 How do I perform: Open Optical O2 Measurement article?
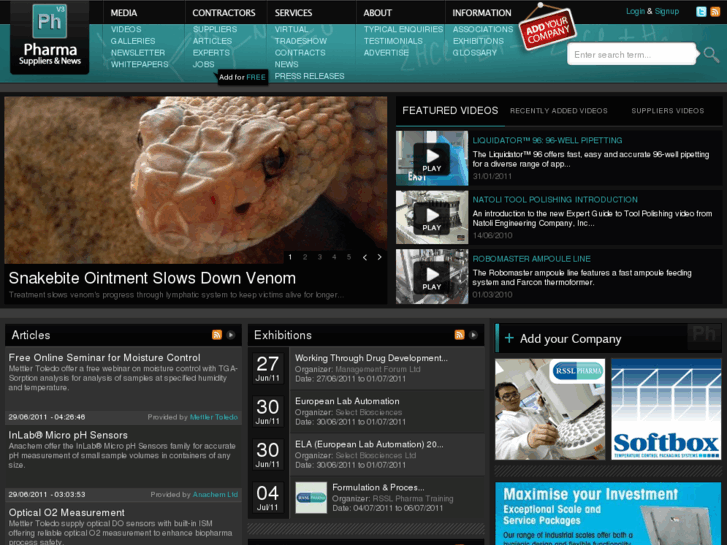66,513
